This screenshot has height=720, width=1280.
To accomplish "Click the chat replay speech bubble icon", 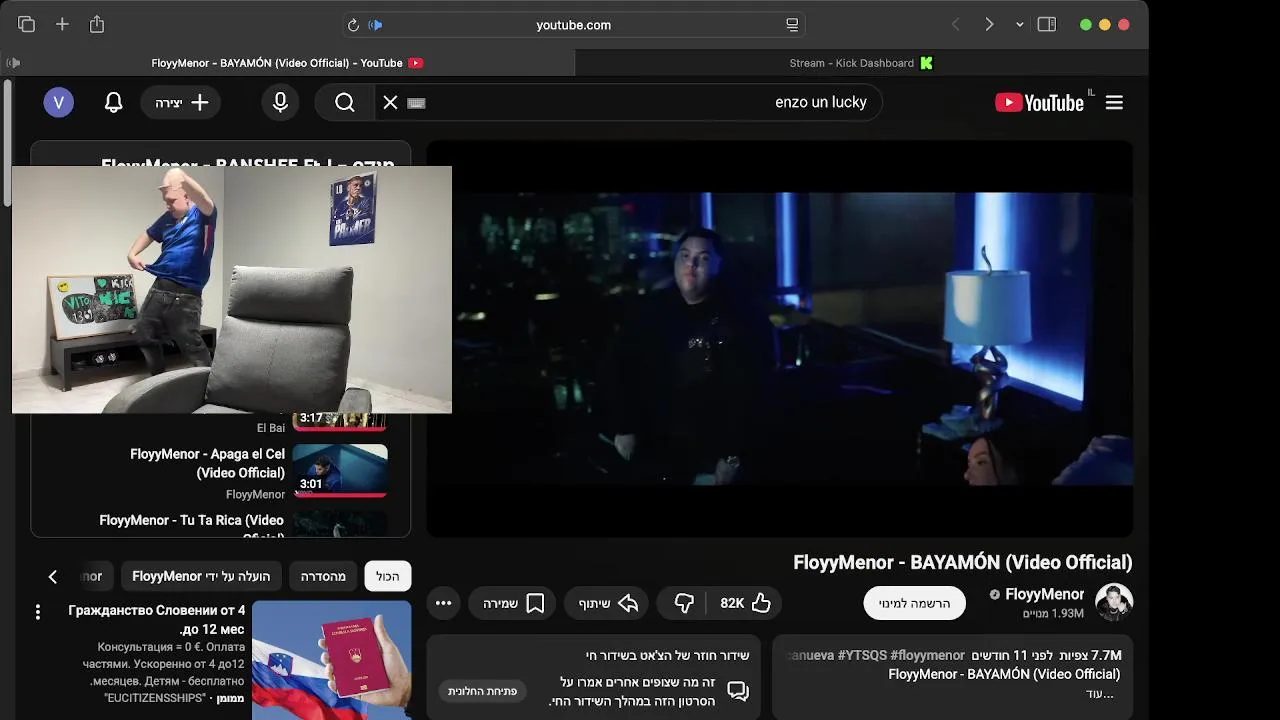I will [x=738, y=691].
